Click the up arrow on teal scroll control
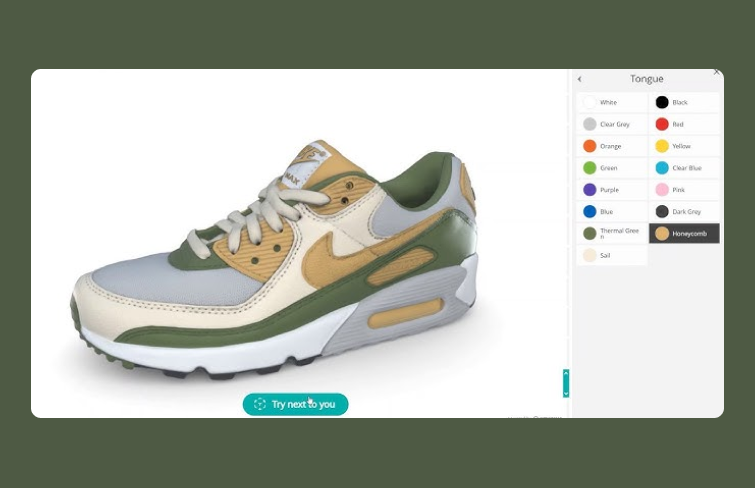This screenshot has height=488, width=755. click(566, 373)
